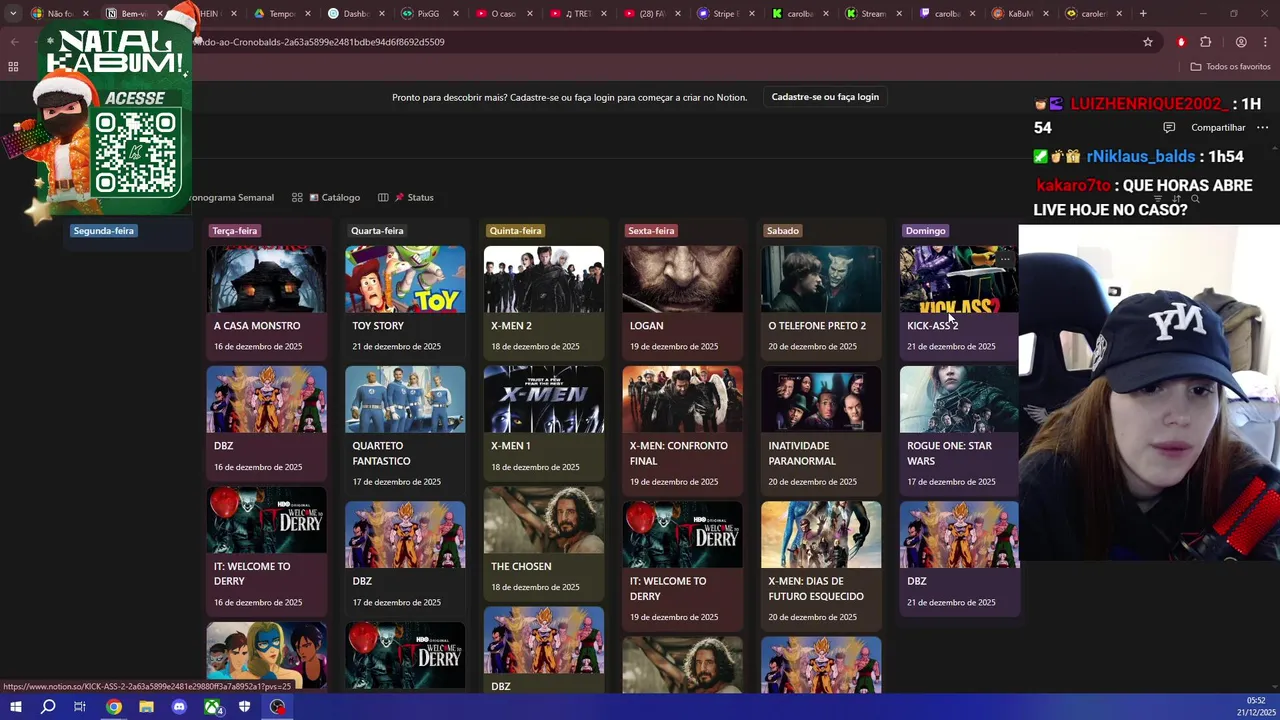Open Discord from the taskbar
Viewport: 1280px width, 720px height.
pyautogui.click(x=179, y=707)
